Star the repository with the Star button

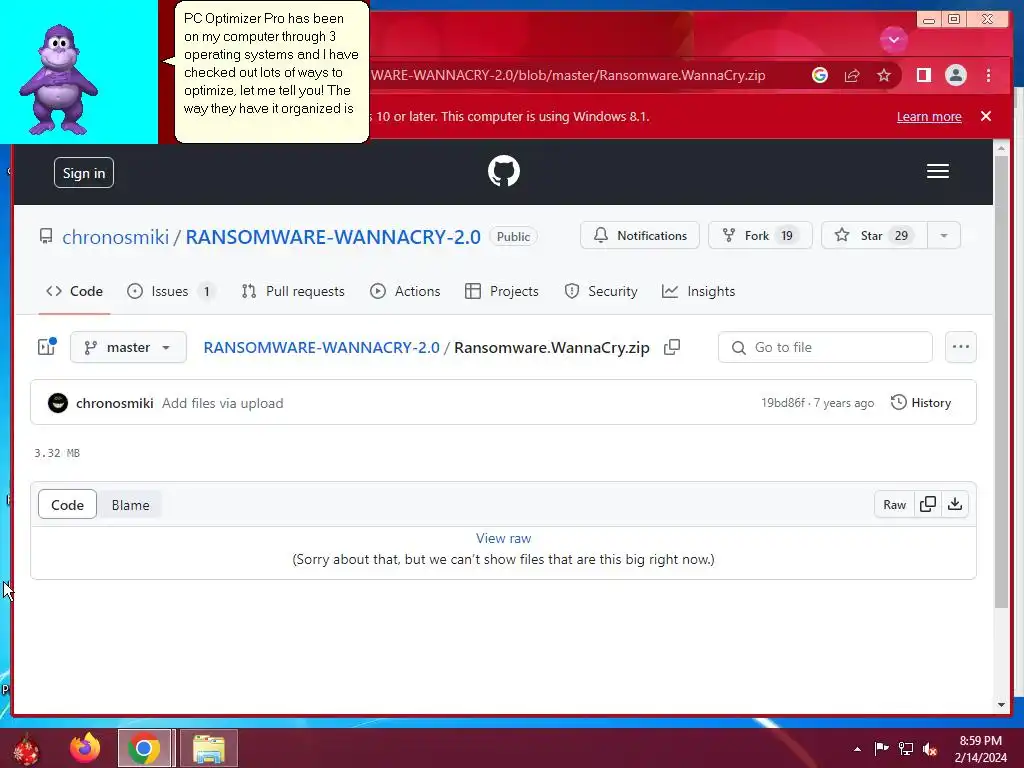pos(874,236)
